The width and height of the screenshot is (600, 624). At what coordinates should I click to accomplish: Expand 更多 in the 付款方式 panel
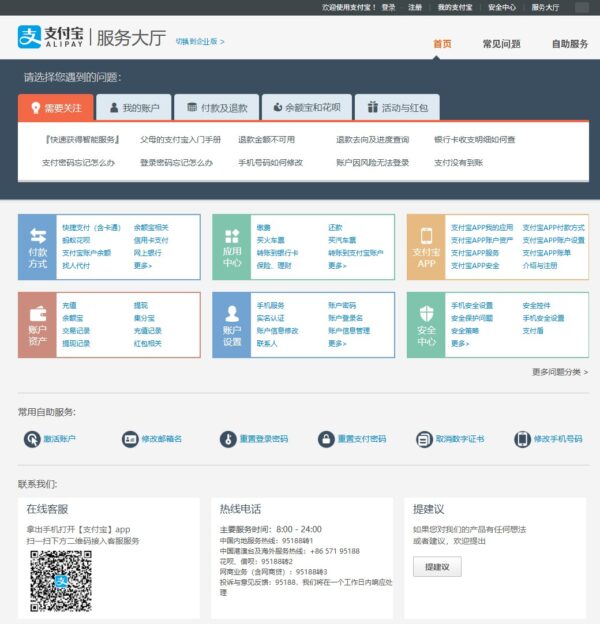[x=142, y=265]
